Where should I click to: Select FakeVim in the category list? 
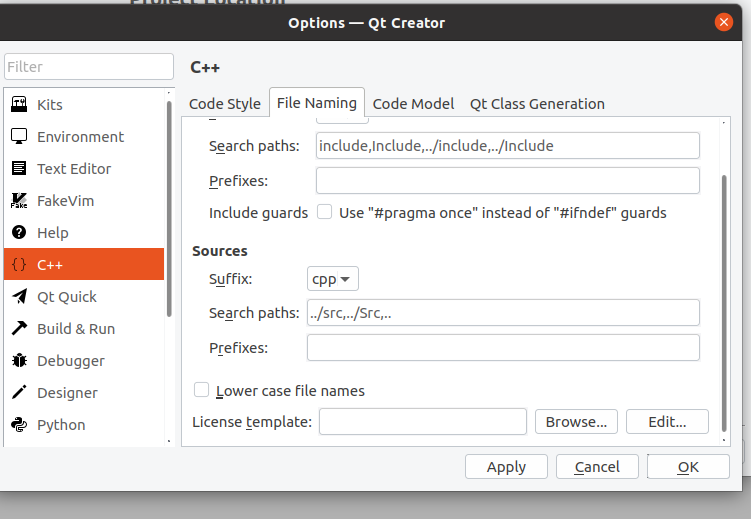(66, 201)
